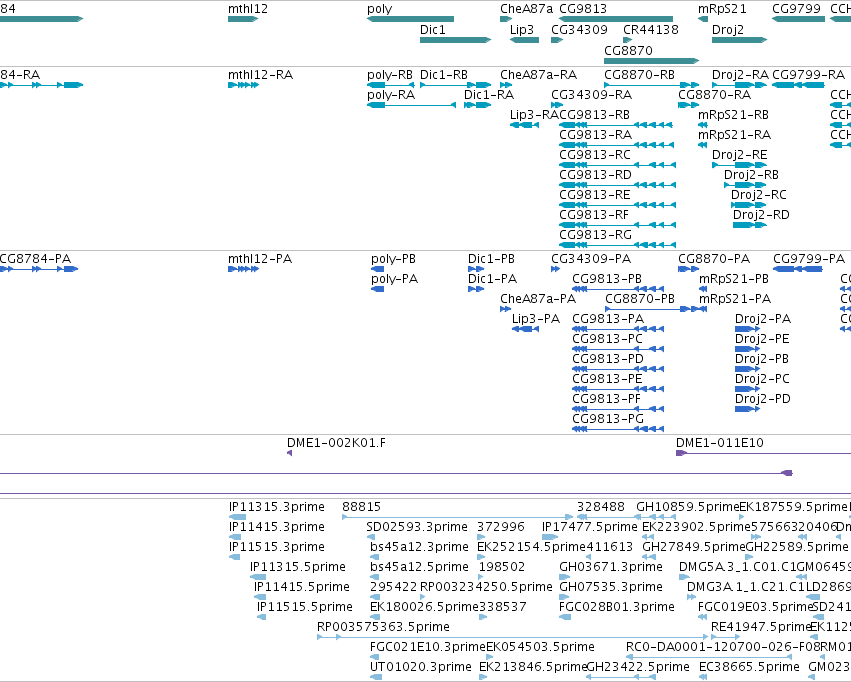Click the 'UT01020.3prime' EST label
The image size is (851, 682).
click(421, 667)
